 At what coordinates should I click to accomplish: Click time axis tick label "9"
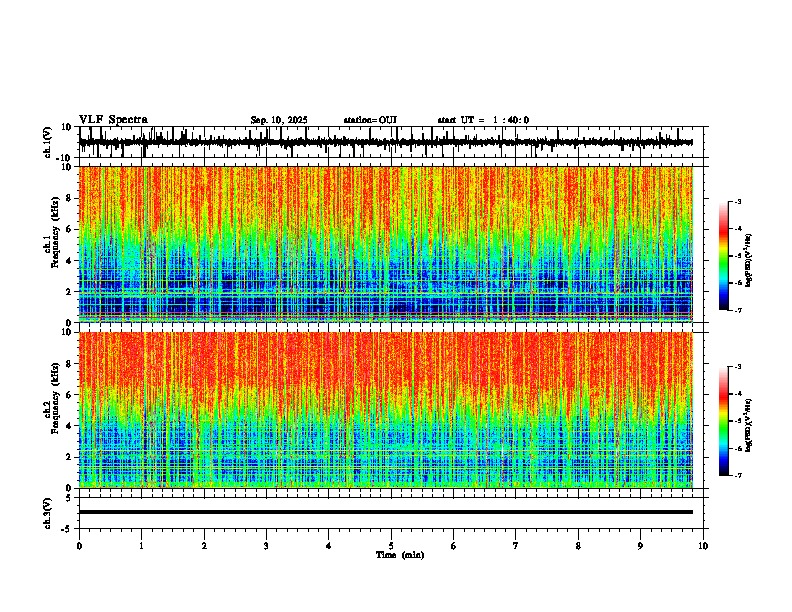(640, 546)
